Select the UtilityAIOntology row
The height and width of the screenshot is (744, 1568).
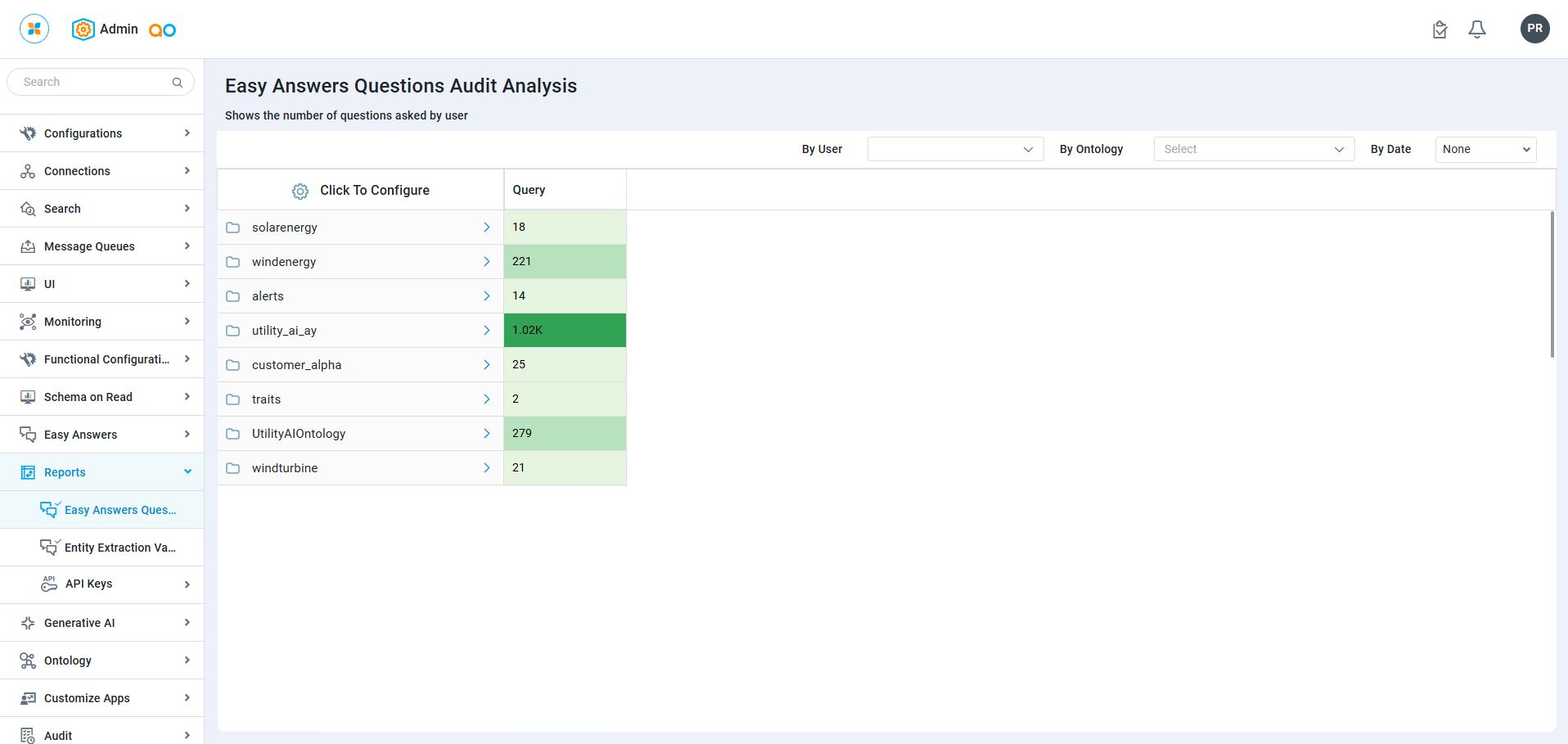pos(299,434)
